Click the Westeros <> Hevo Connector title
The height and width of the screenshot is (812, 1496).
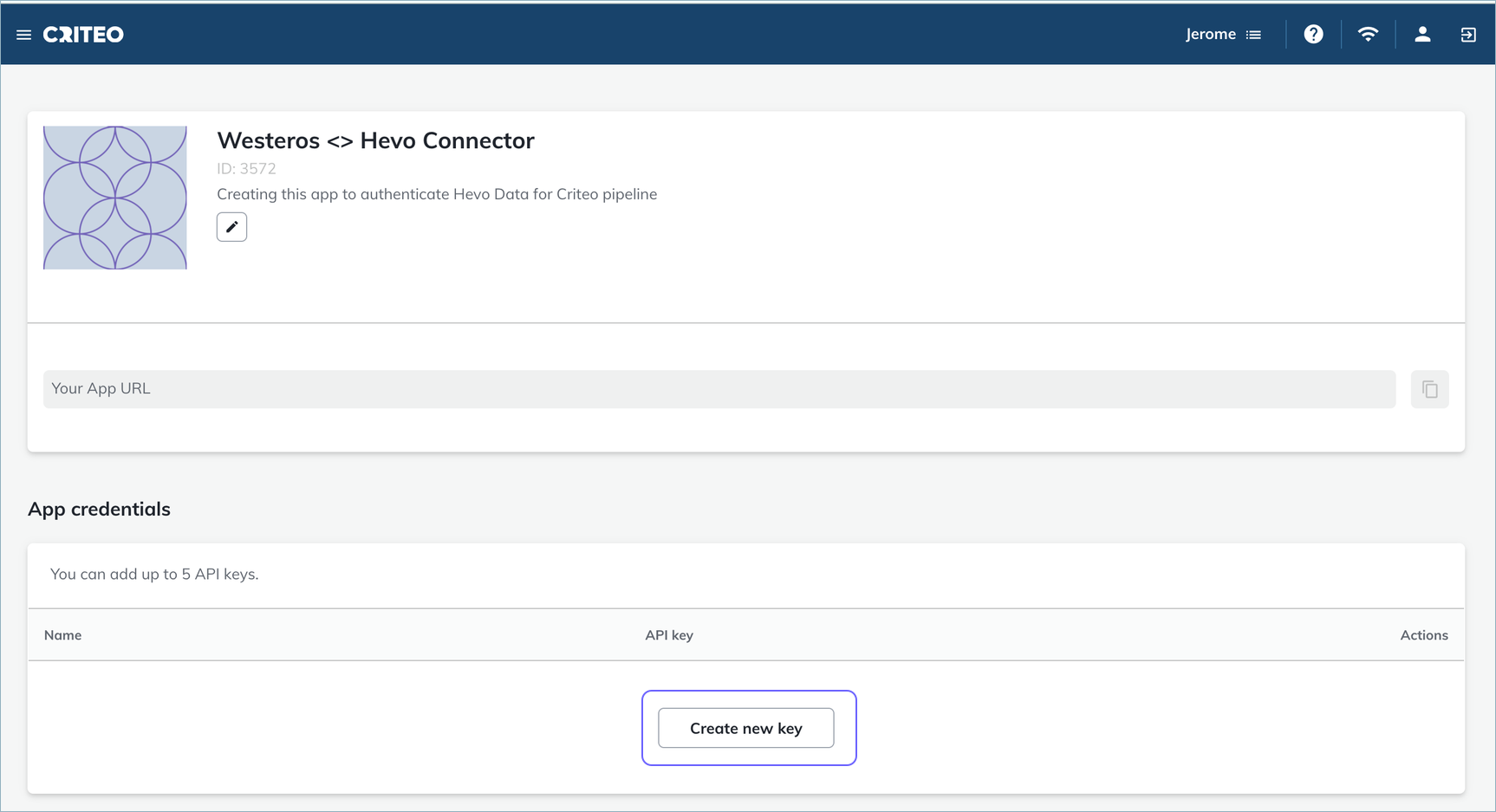tap(375, 140)
